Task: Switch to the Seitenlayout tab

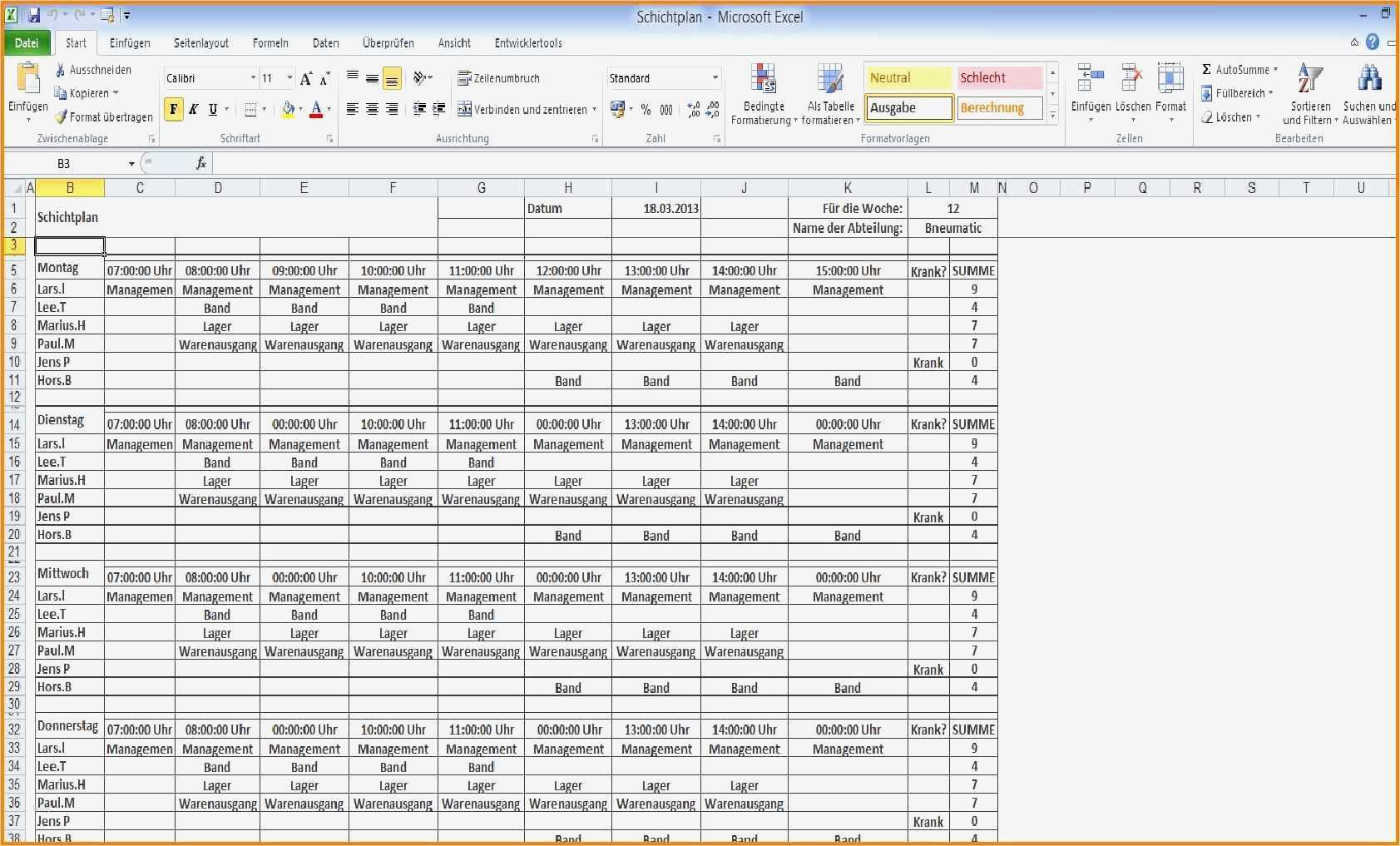Action: point(201,43)
